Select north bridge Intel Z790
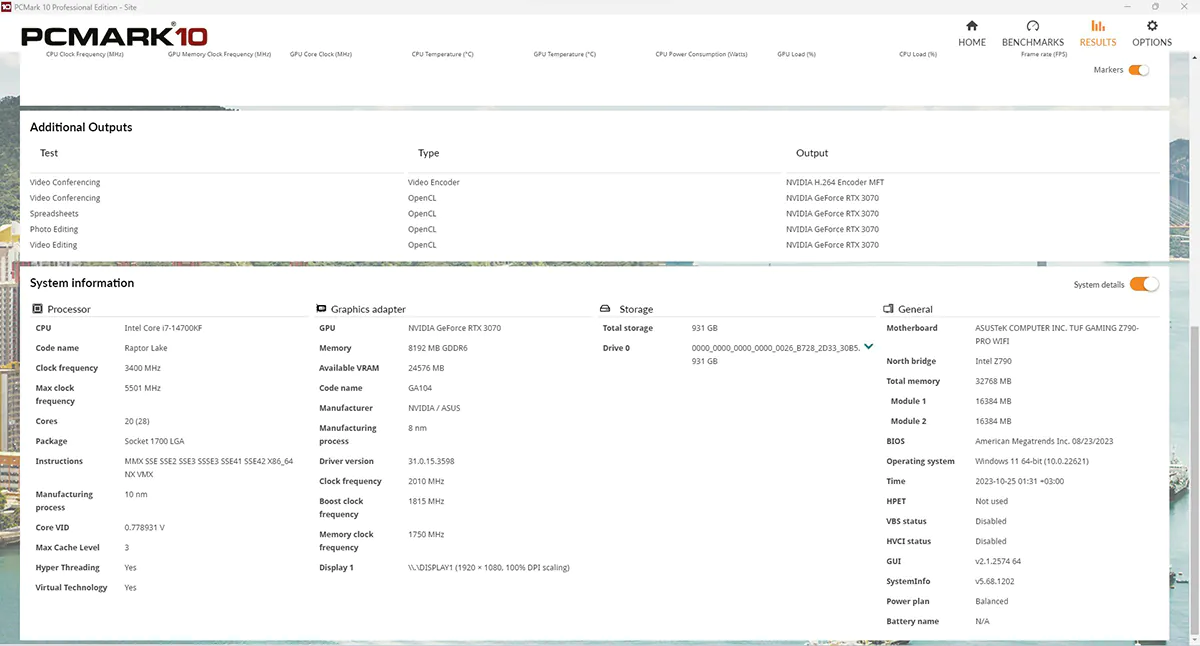 (995, 361)
